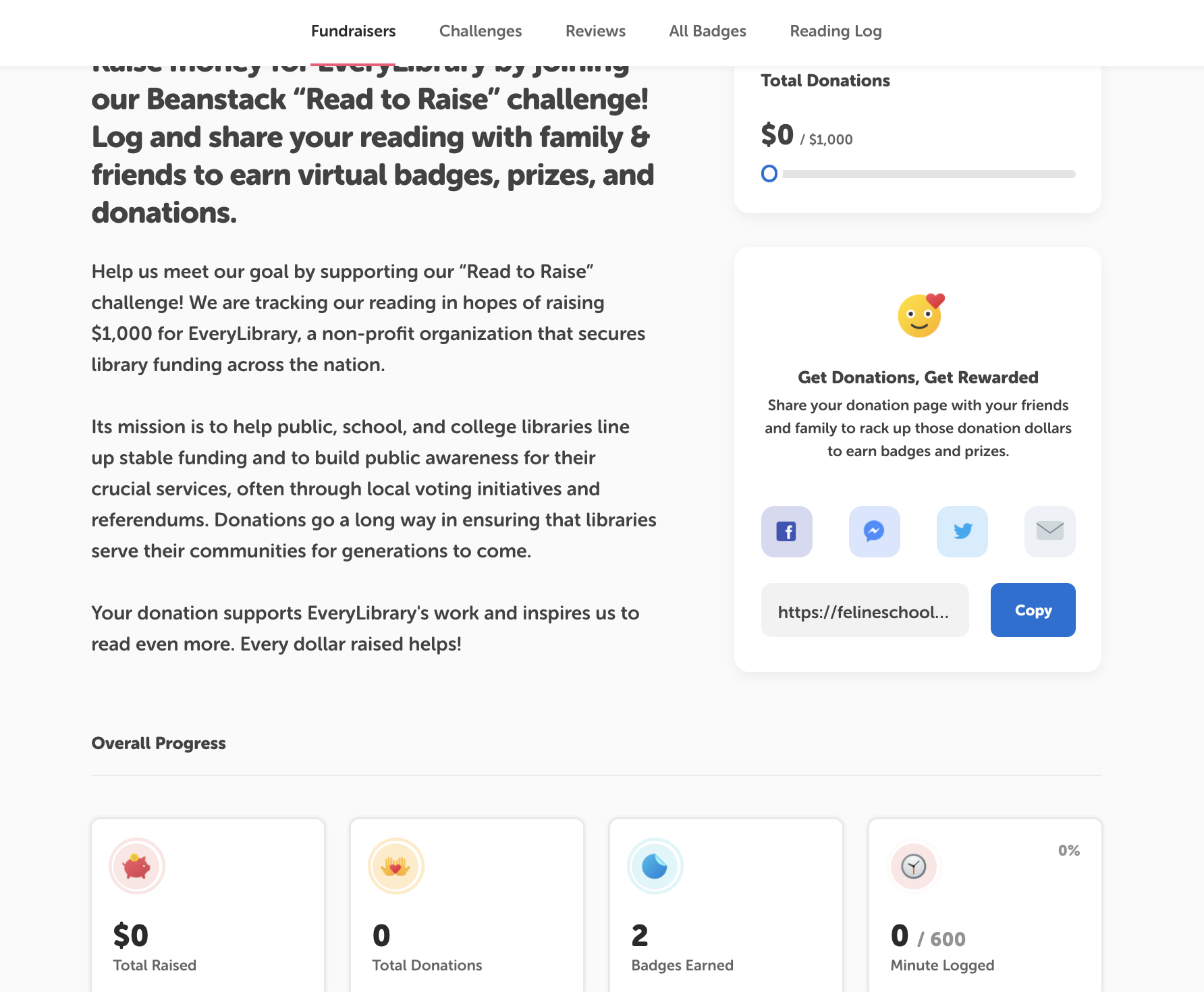This screenshot has height=992, width=1204.
Task: Click the 0% indicator on Minute Logged card
Action: point(1070,850)
